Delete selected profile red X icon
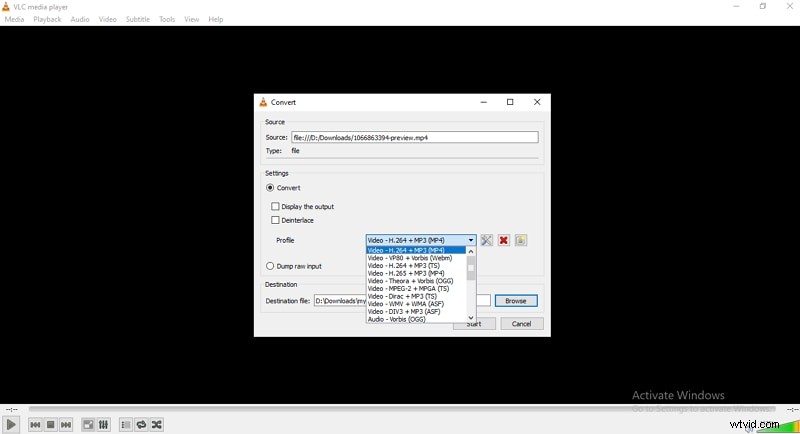 click(x=504, y=240)
